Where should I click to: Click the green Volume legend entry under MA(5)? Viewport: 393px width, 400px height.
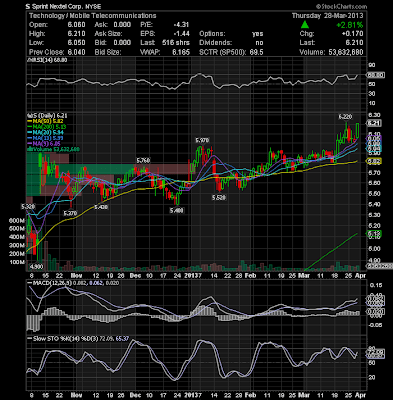pos(53,149)
